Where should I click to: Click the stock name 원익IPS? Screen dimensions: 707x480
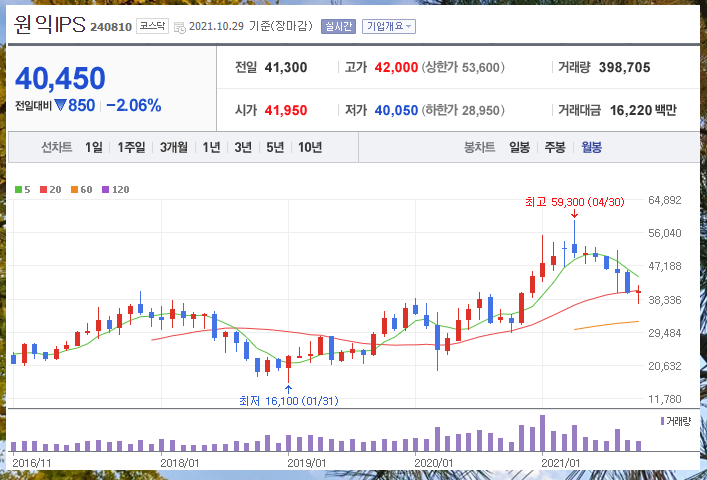tap(49, 24)
